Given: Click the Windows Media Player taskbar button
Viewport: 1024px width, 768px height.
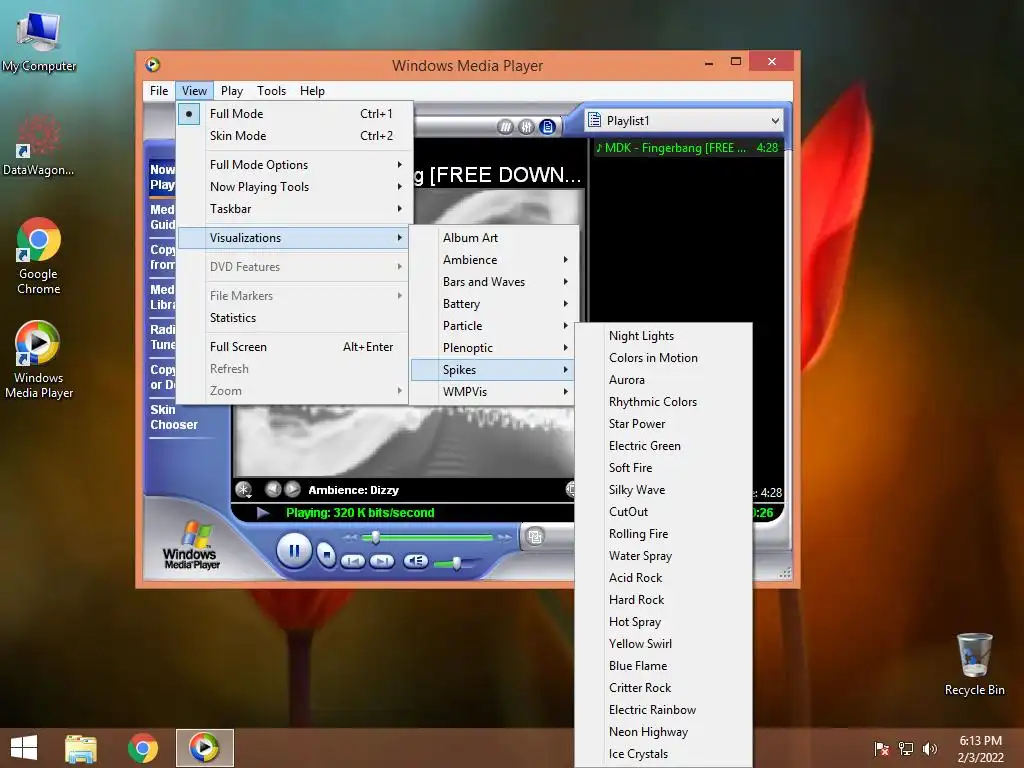Looking at the screenshot, I should coord(204,748).
